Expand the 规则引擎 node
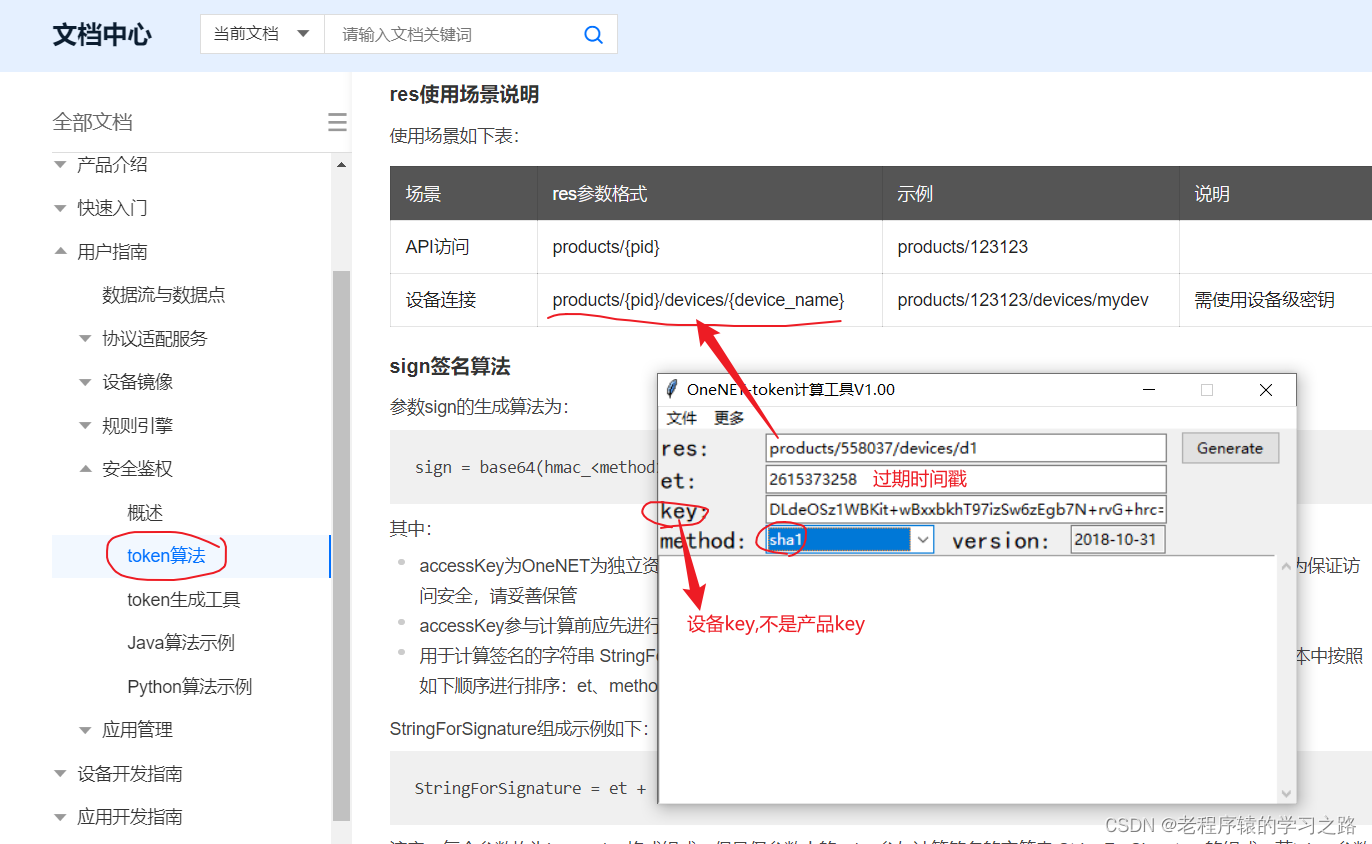The image size is (1372, 844). pyautogui.click(x=85, y=426)
